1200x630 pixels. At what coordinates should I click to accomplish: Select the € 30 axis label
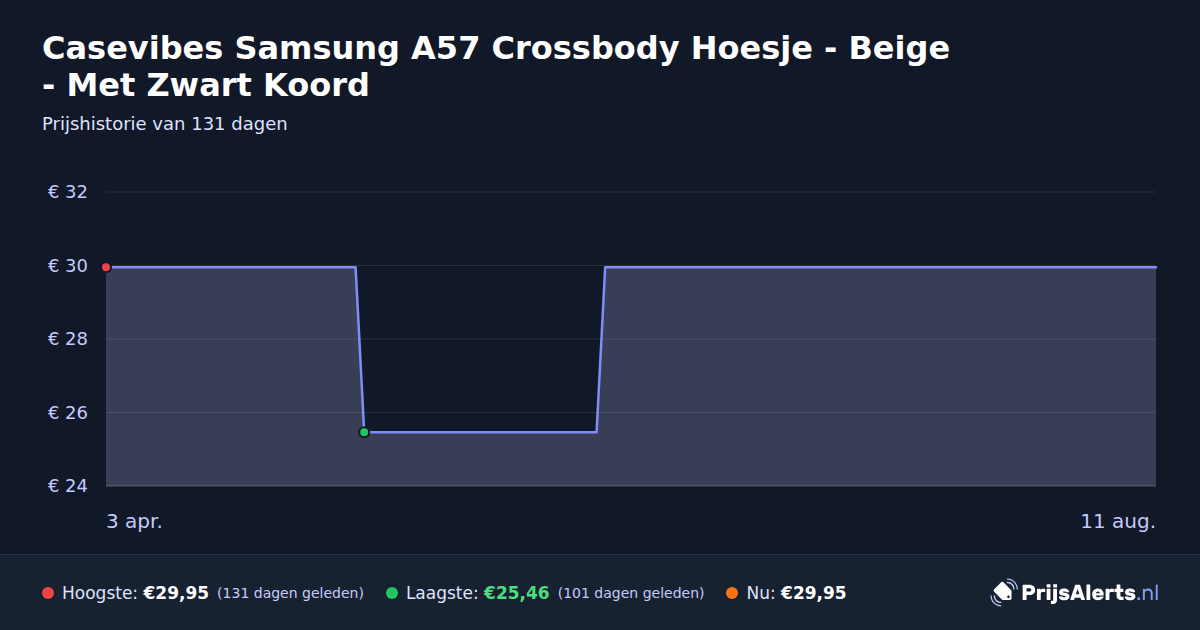(x=68, y=266)
